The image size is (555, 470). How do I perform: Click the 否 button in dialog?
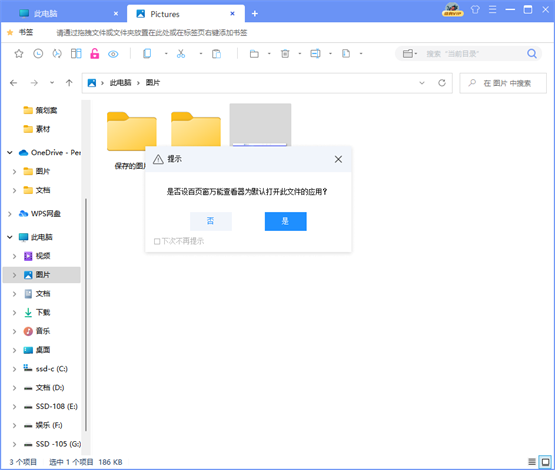pyautogui.click(x=211, y=222)
